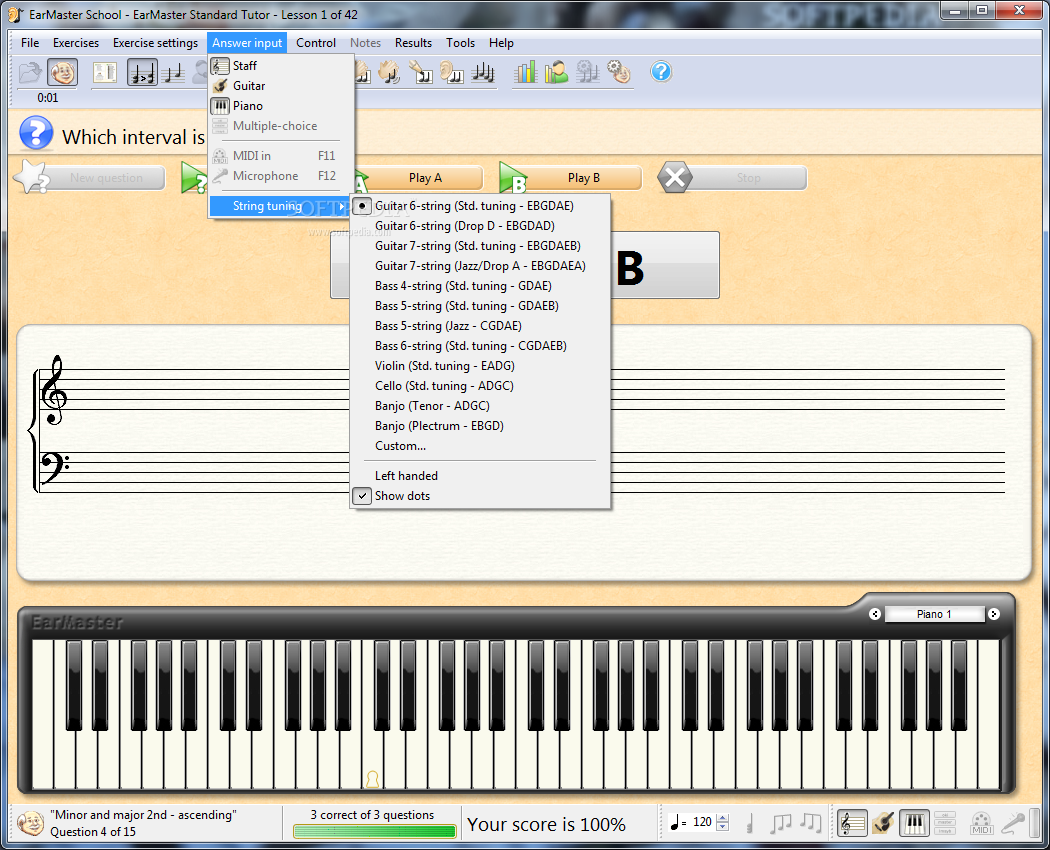Viewport: 1050px width, 850px height.
Task: Click the open folder icon in toolbar
Action: click(x=30, y=72)
